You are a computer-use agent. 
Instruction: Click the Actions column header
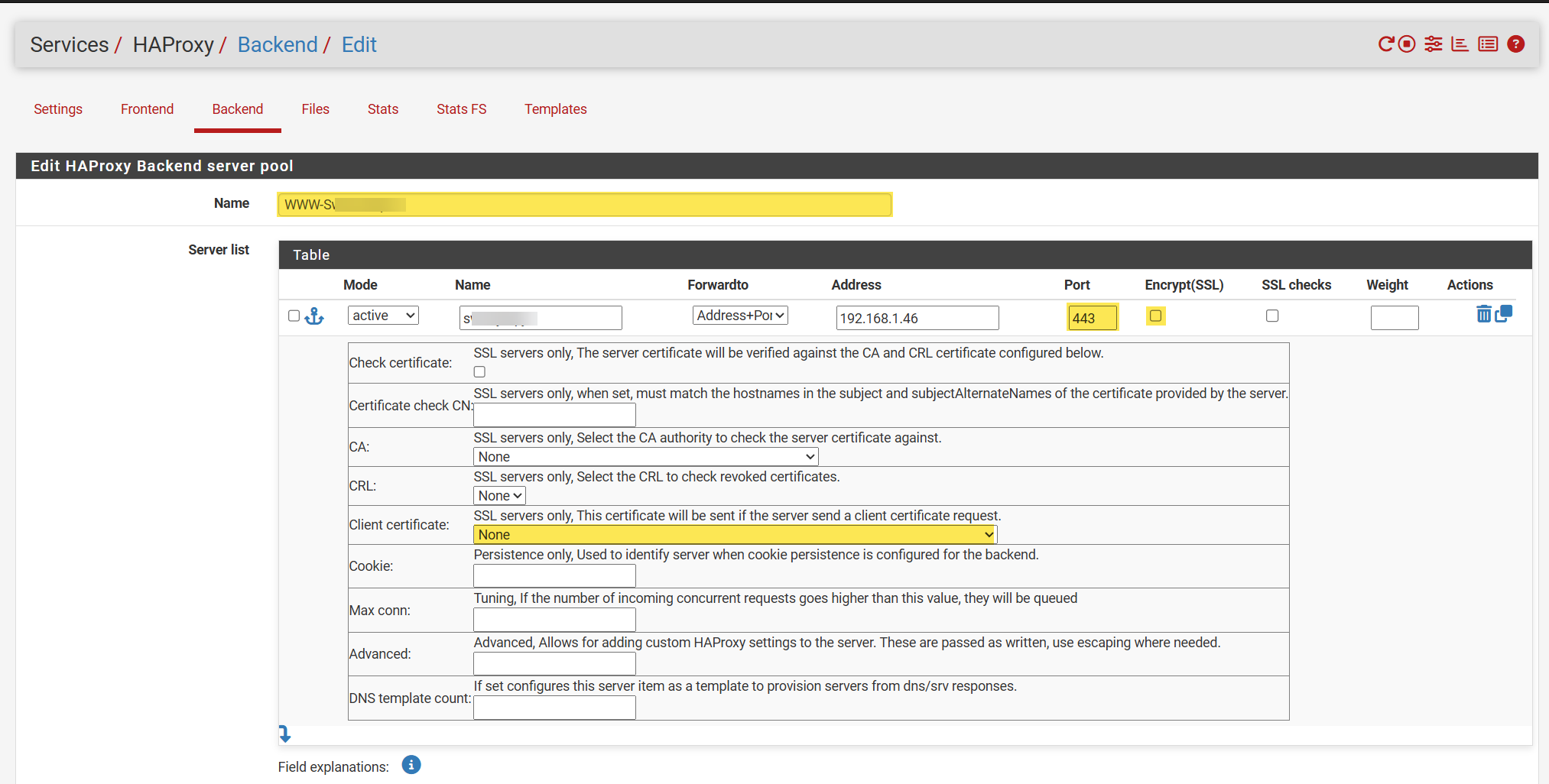[x=1469, y=285]
